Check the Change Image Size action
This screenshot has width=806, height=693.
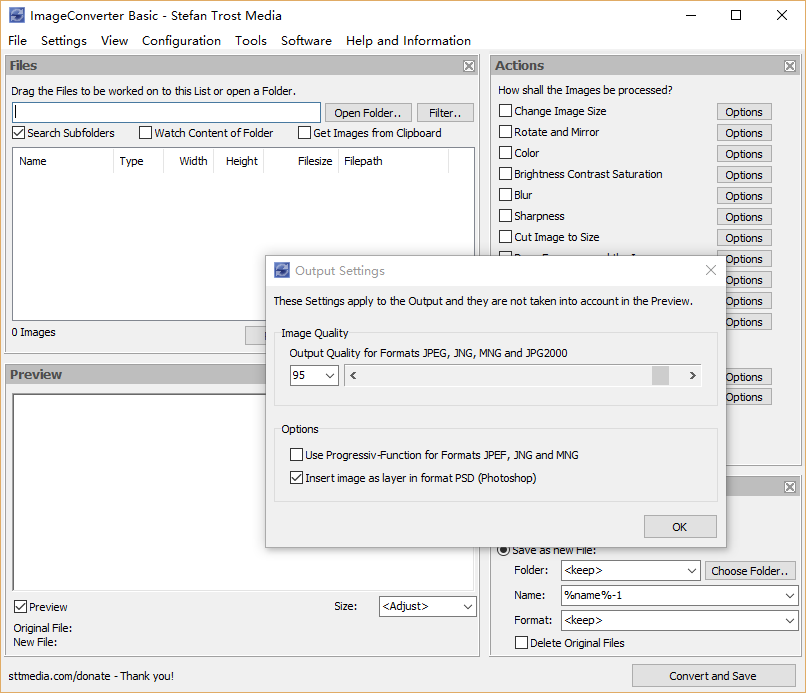coord(506,111)
